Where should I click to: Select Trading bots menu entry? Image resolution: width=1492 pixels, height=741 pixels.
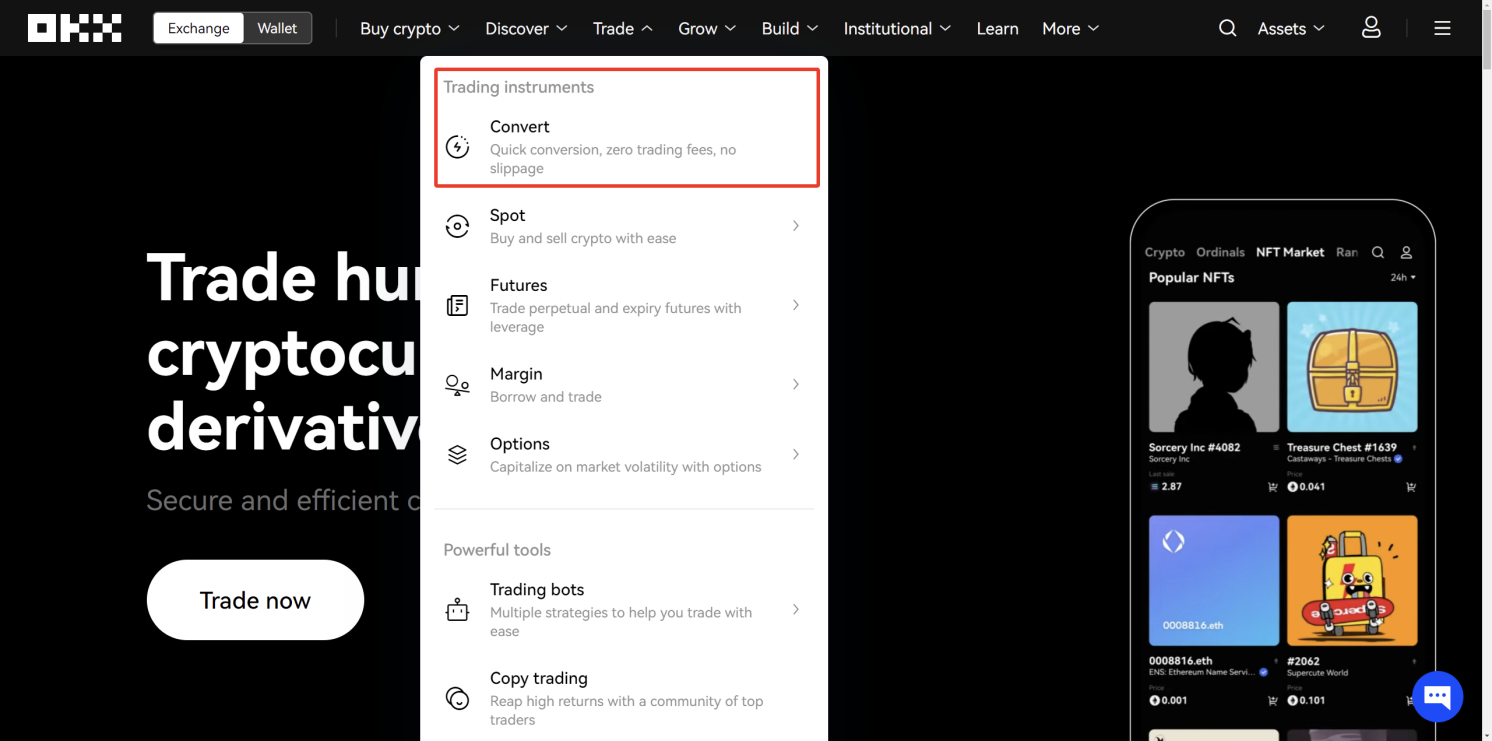coord(625,609)
